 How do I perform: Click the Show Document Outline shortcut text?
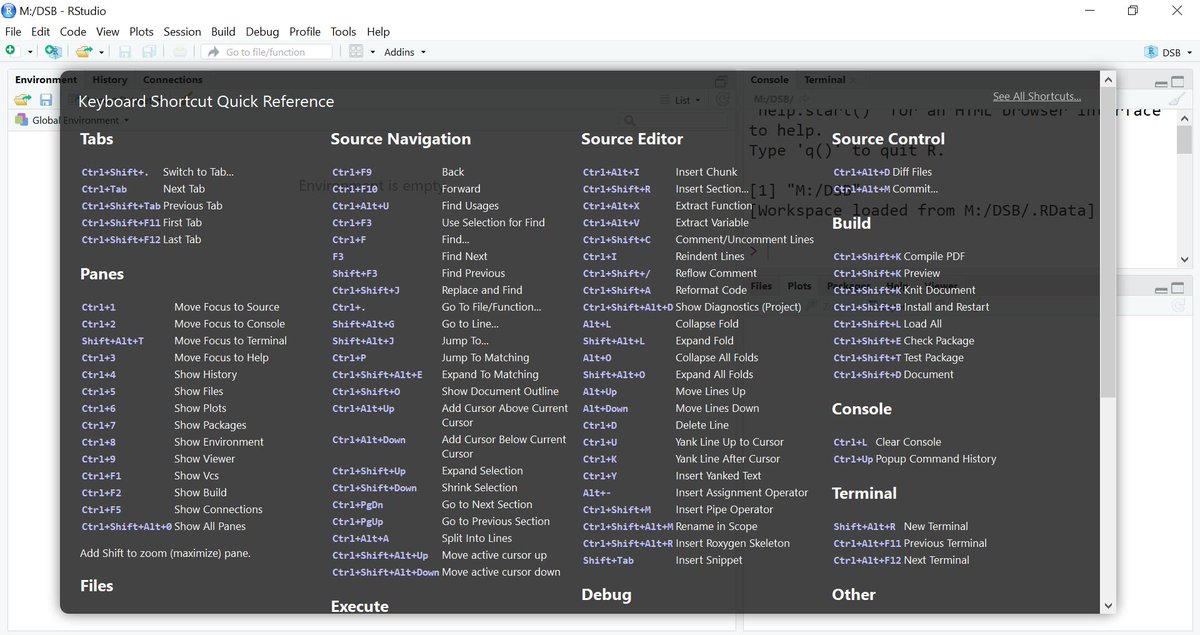tap(500, 391)
